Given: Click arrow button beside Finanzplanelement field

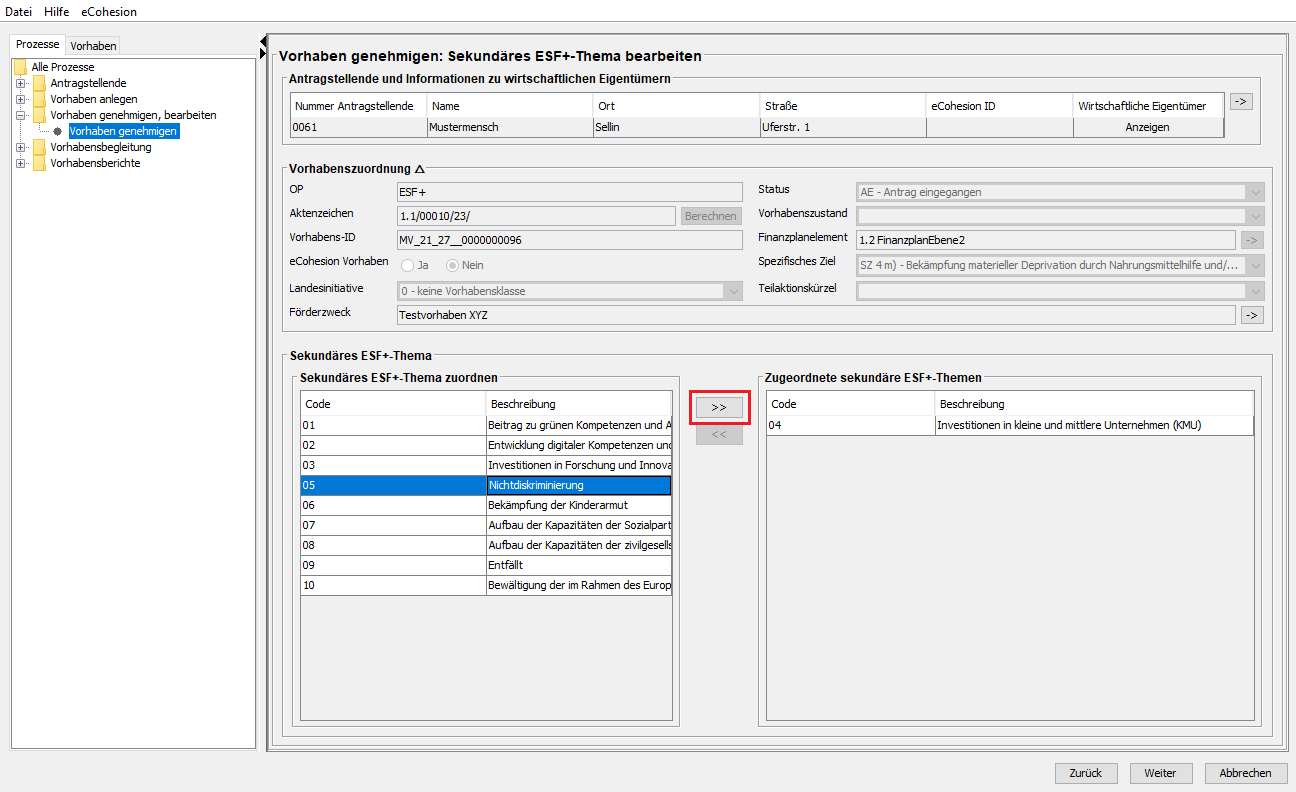Looking at the screenshot, I should 1252,239.
